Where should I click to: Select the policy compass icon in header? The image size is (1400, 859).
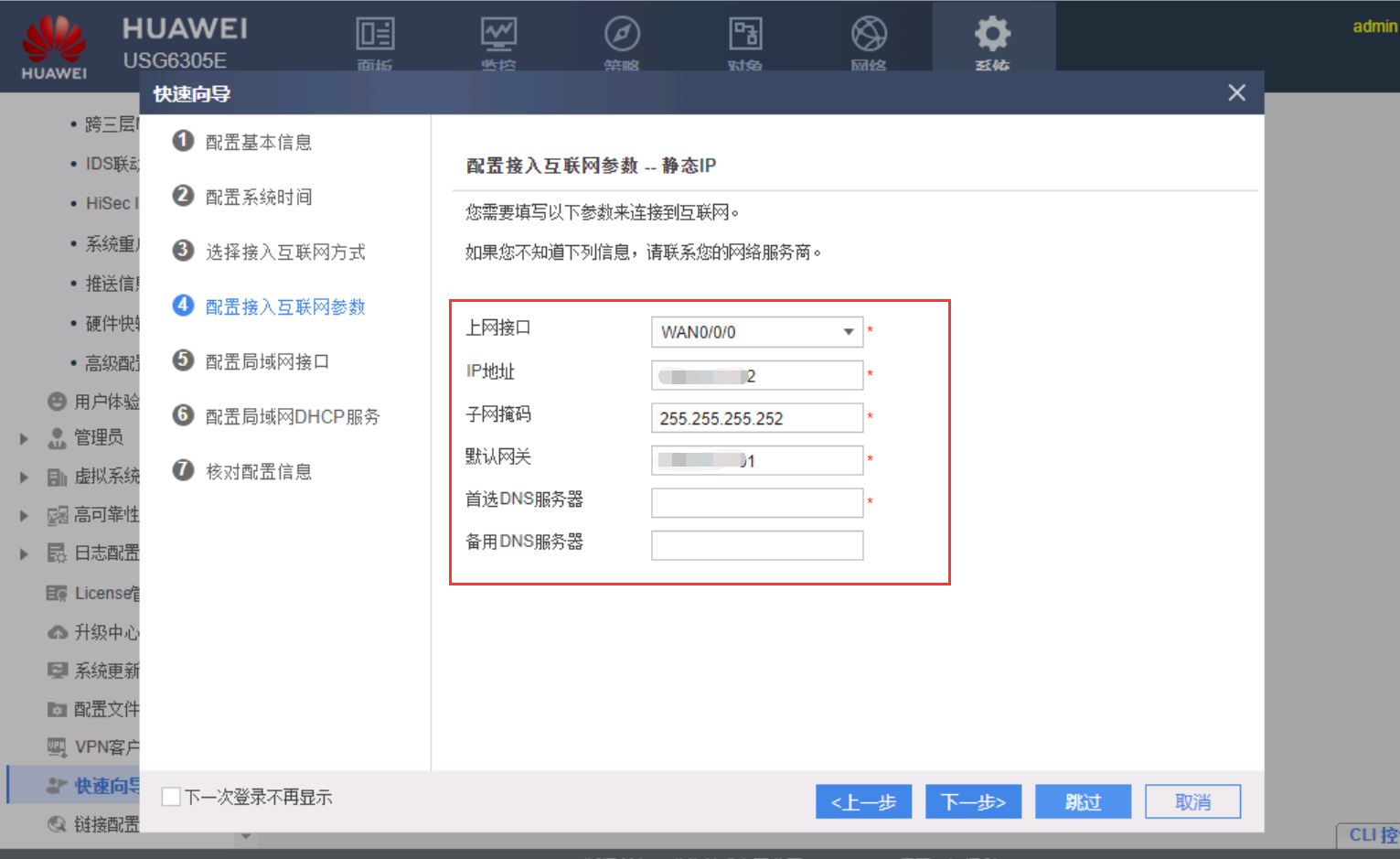click(622, 36)
